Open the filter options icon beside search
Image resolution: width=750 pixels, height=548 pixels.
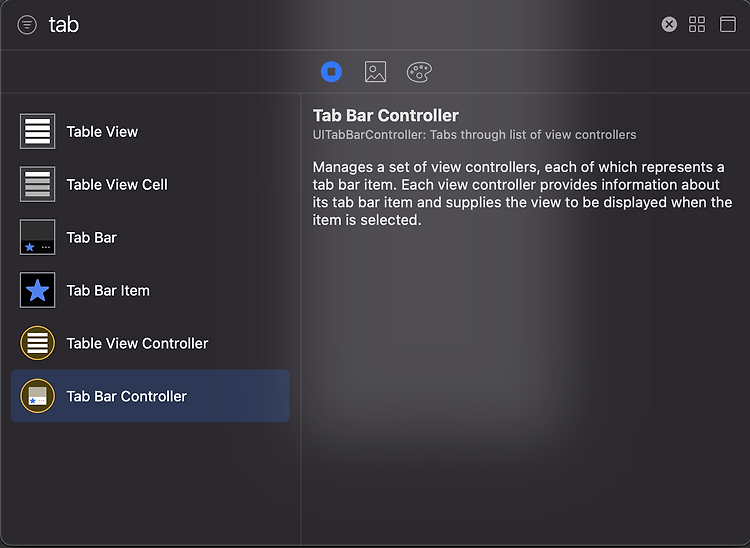click(x=27, y=25)
